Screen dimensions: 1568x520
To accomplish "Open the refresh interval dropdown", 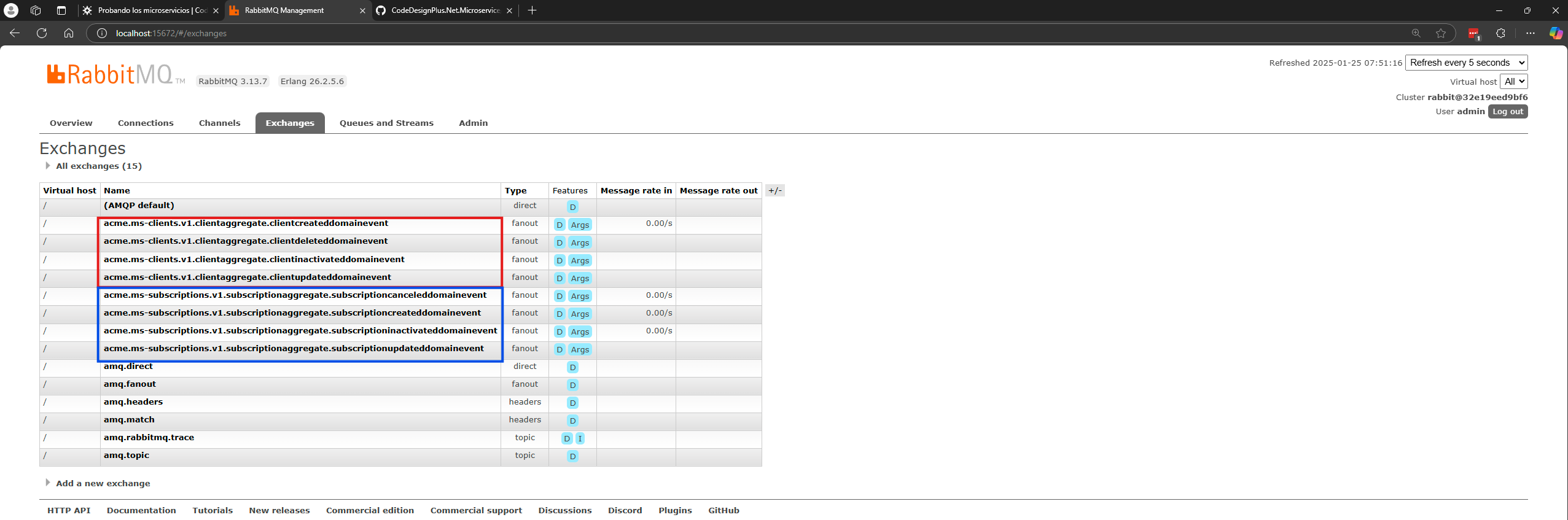I will pos(1466,63).
